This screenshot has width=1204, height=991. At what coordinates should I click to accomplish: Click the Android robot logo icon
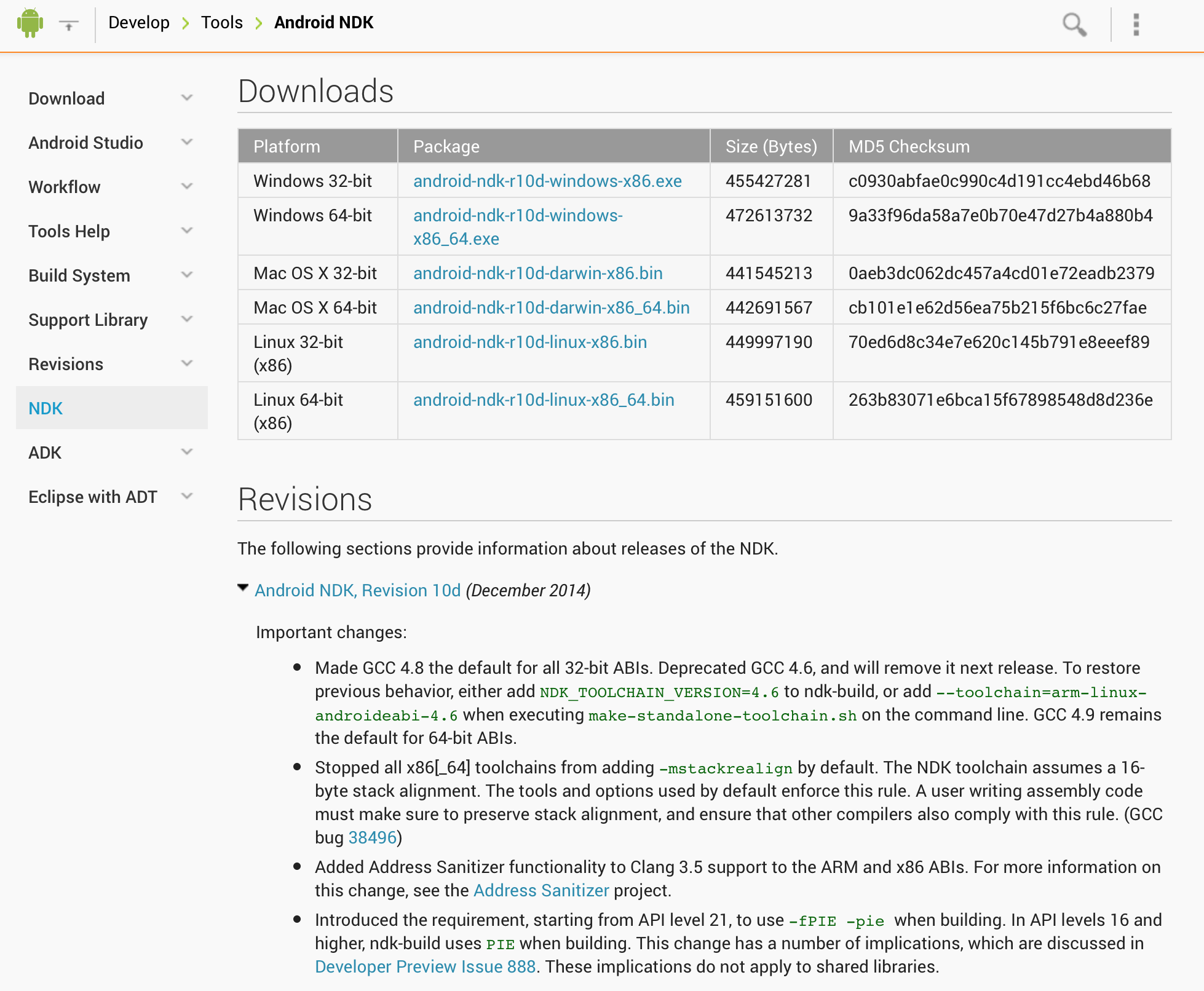point(30,23)
